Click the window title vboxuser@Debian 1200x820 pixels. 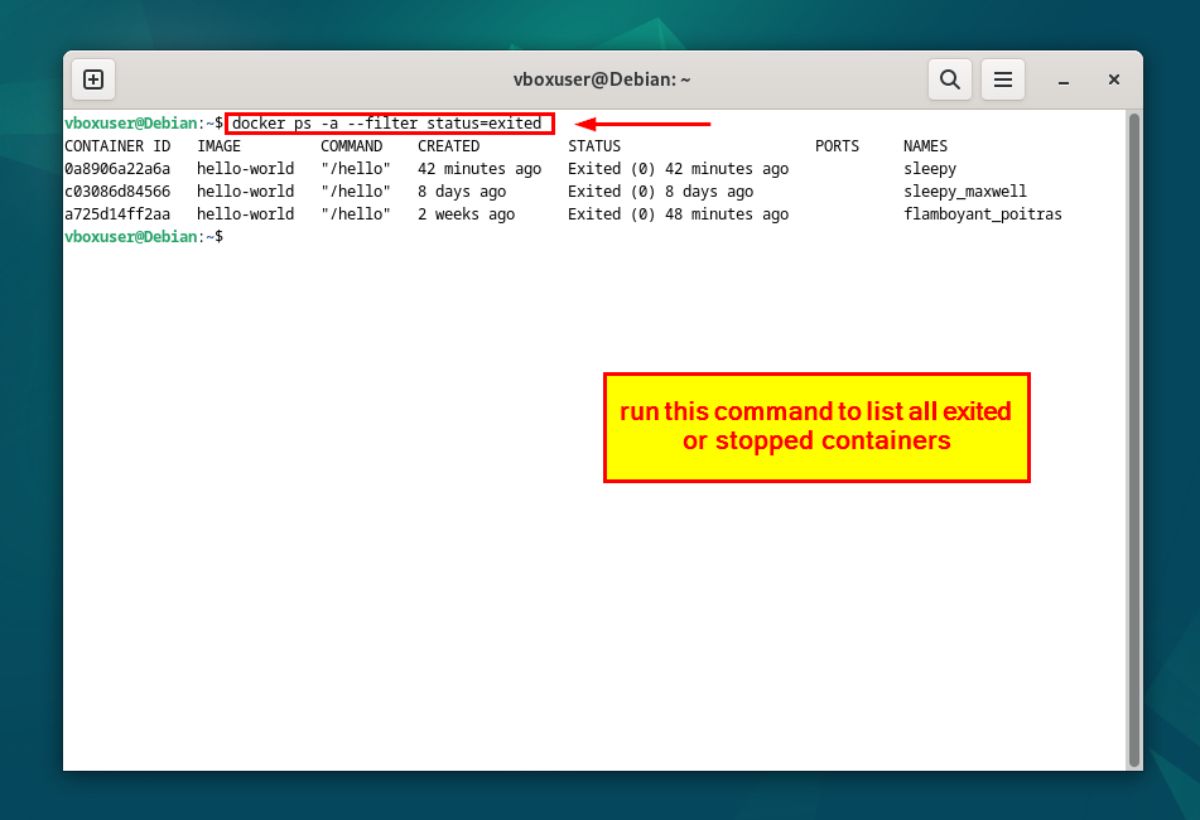coord(600,80)
